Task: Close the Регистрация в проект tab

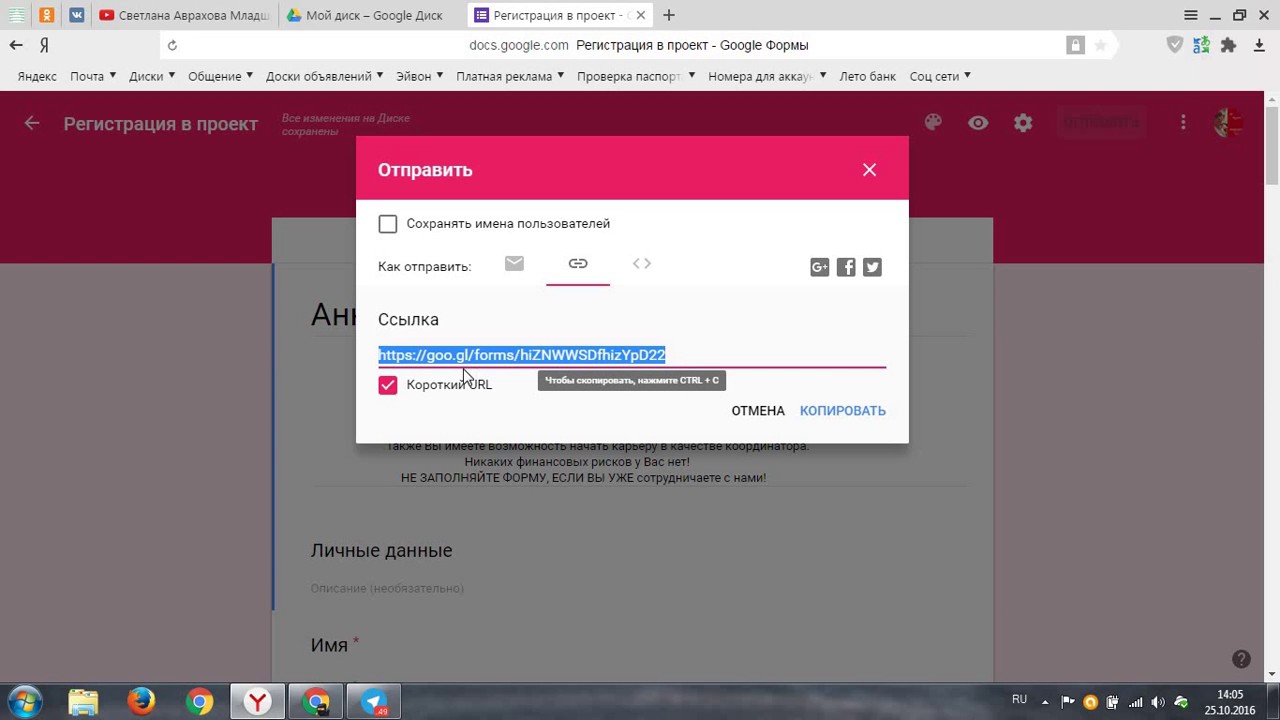Action: pyautogui.click(x=641, y=15)
